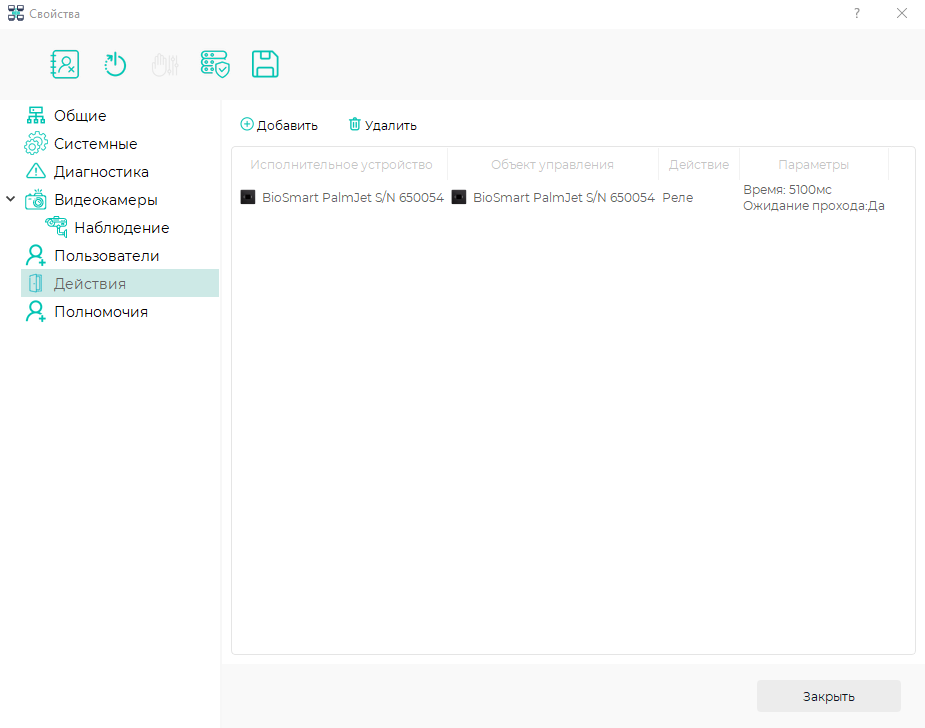Select the Наблюдение sub-item
925x728 pixels.
[x=122, y=228]
